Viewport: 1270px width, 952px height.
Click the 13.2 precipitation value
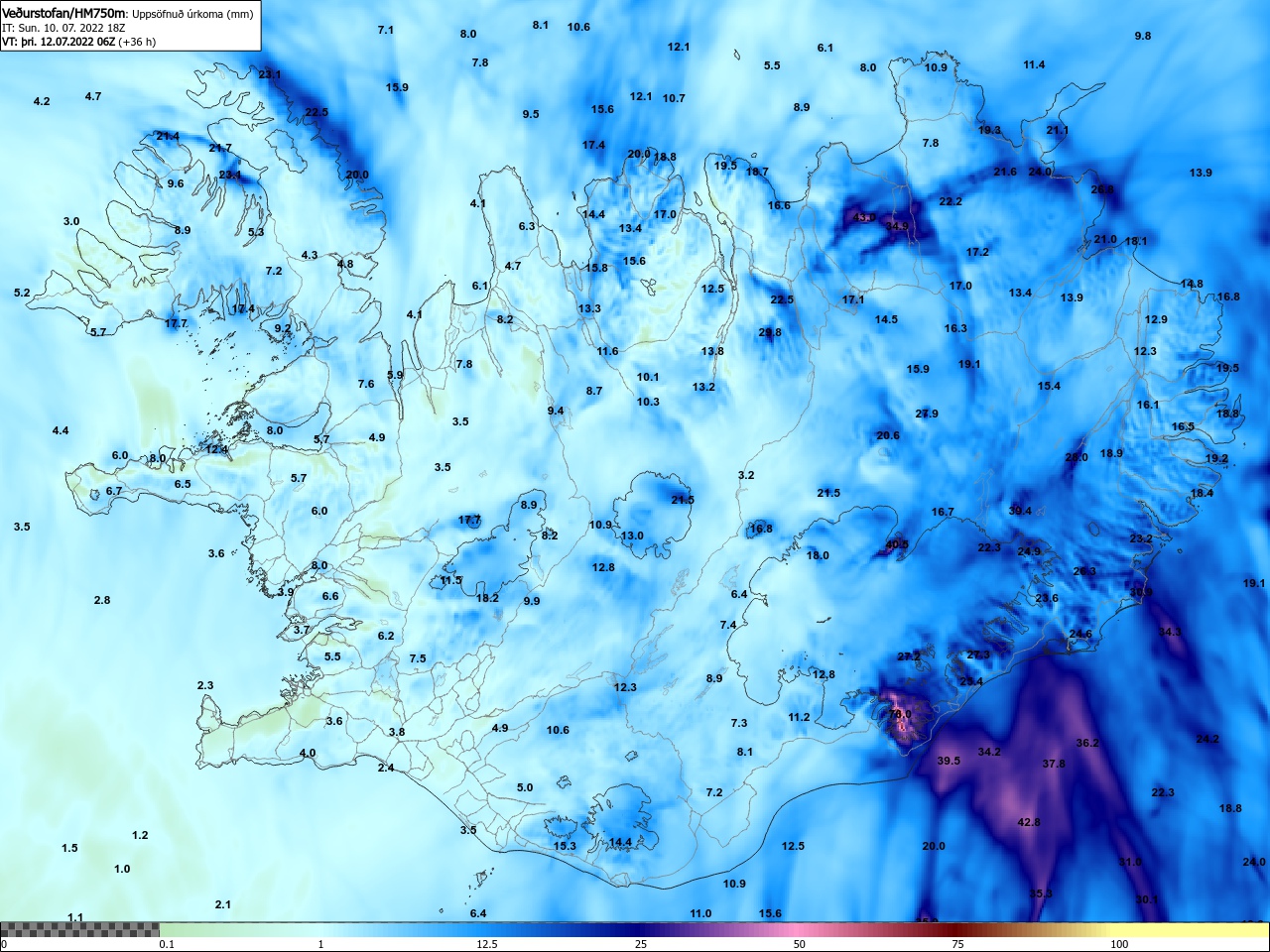(703, 387)
